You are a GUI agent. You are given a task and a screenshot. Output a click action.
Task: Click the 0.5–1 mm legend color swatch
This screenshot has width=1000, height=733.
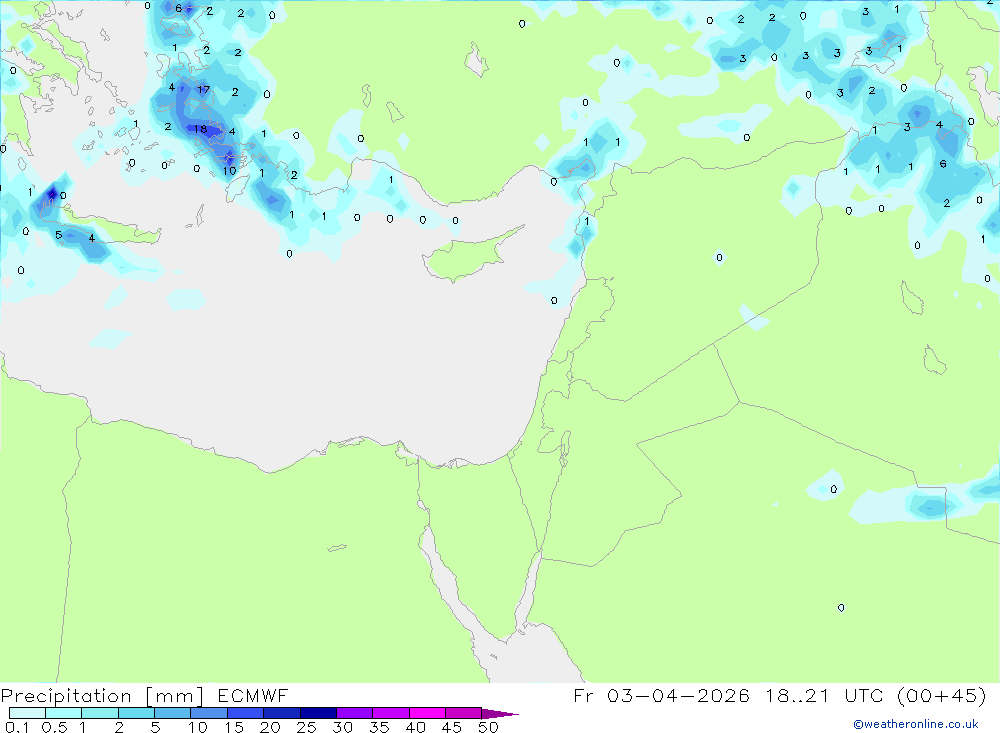pos(63,713)
